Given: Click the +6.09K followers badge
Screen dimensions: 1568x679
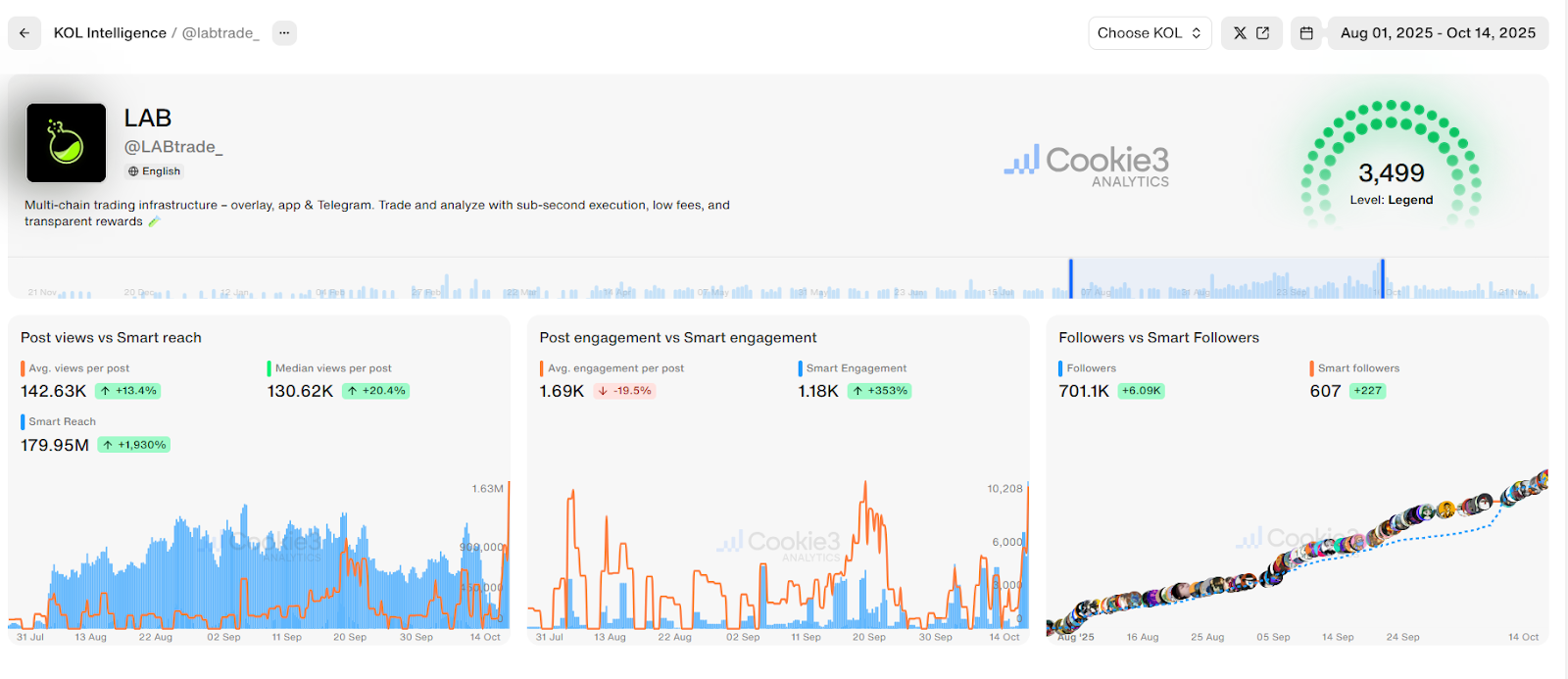Looking at the screenshot, I should (1142, 391).
